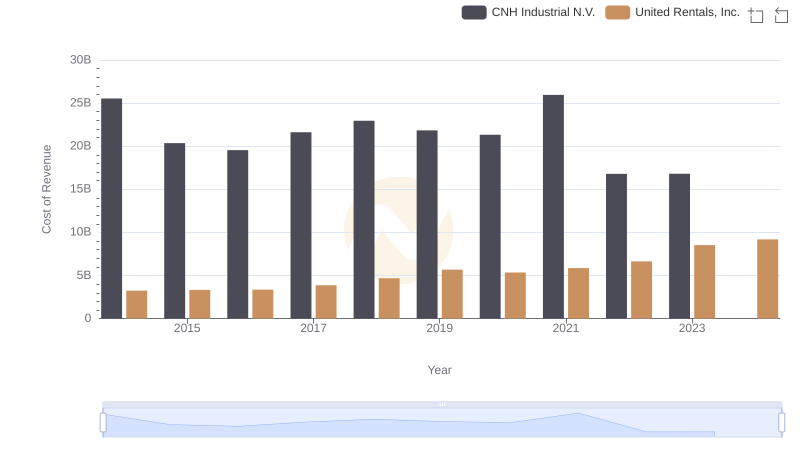Click the CNH bar for 2022
The image size is (800, 461).
616,246
